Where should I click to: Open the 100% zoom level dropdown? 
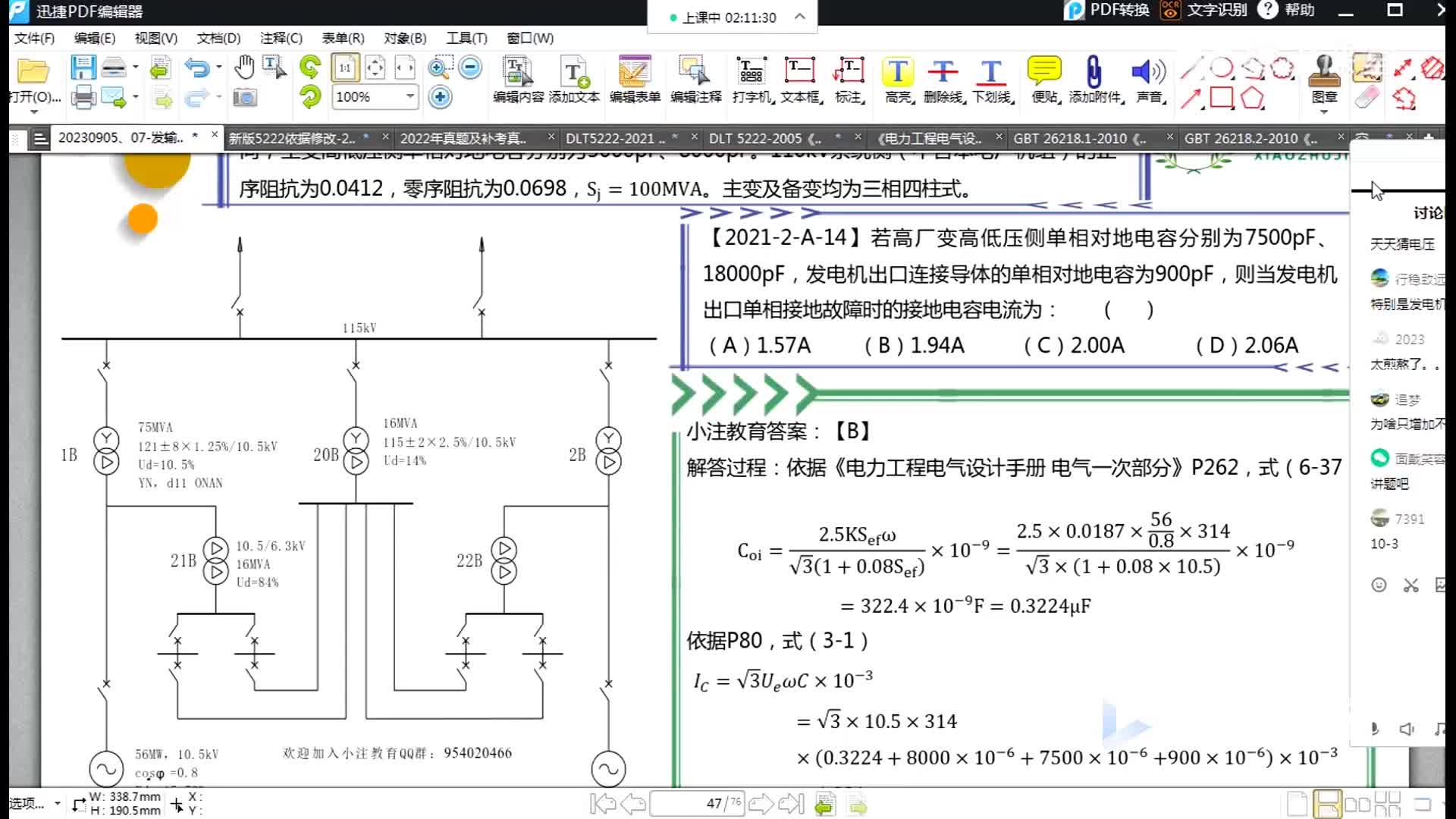click(x=410, y=96)
